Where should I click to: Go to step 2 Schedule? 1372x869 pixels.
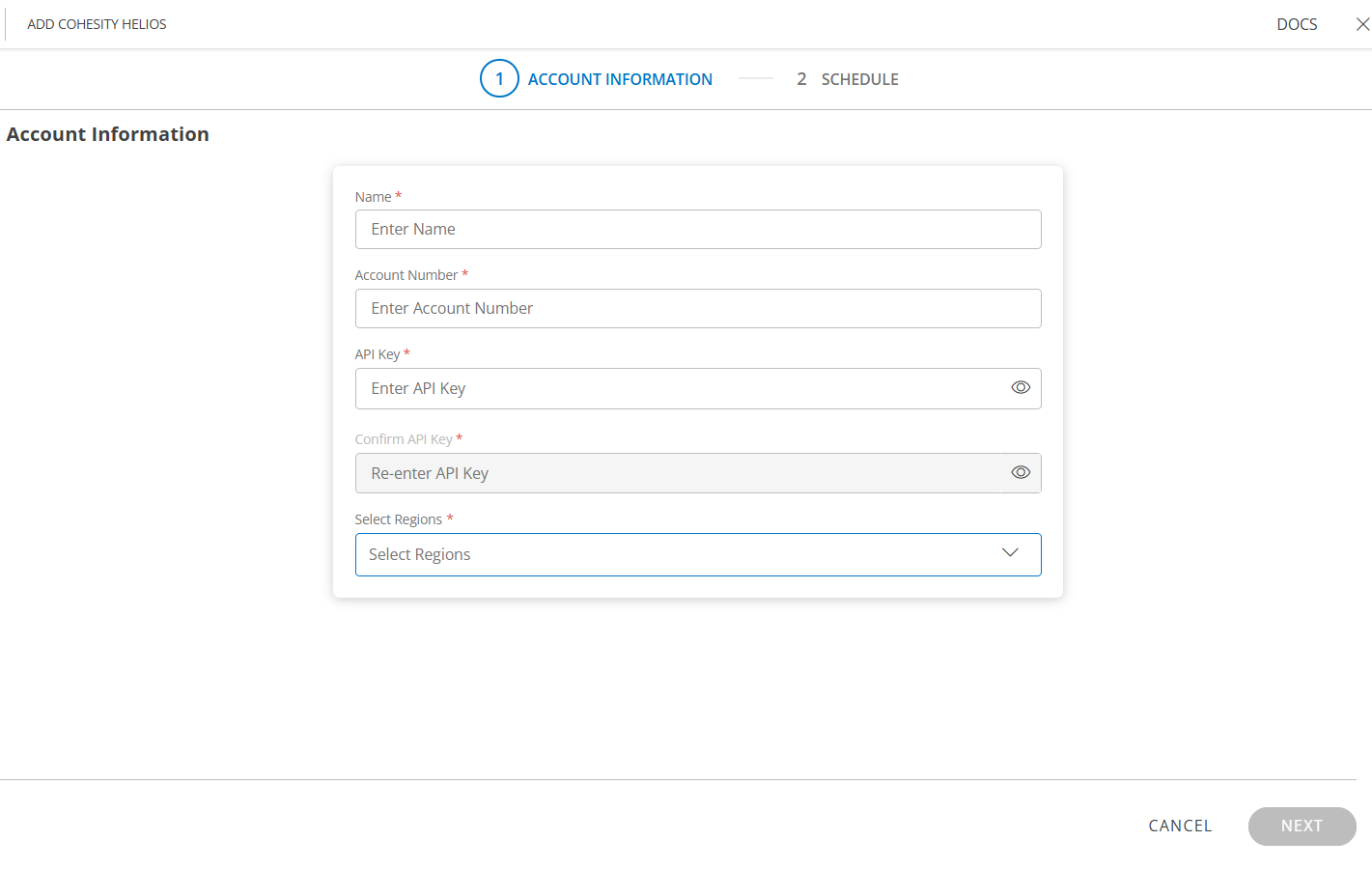(848, 79)
